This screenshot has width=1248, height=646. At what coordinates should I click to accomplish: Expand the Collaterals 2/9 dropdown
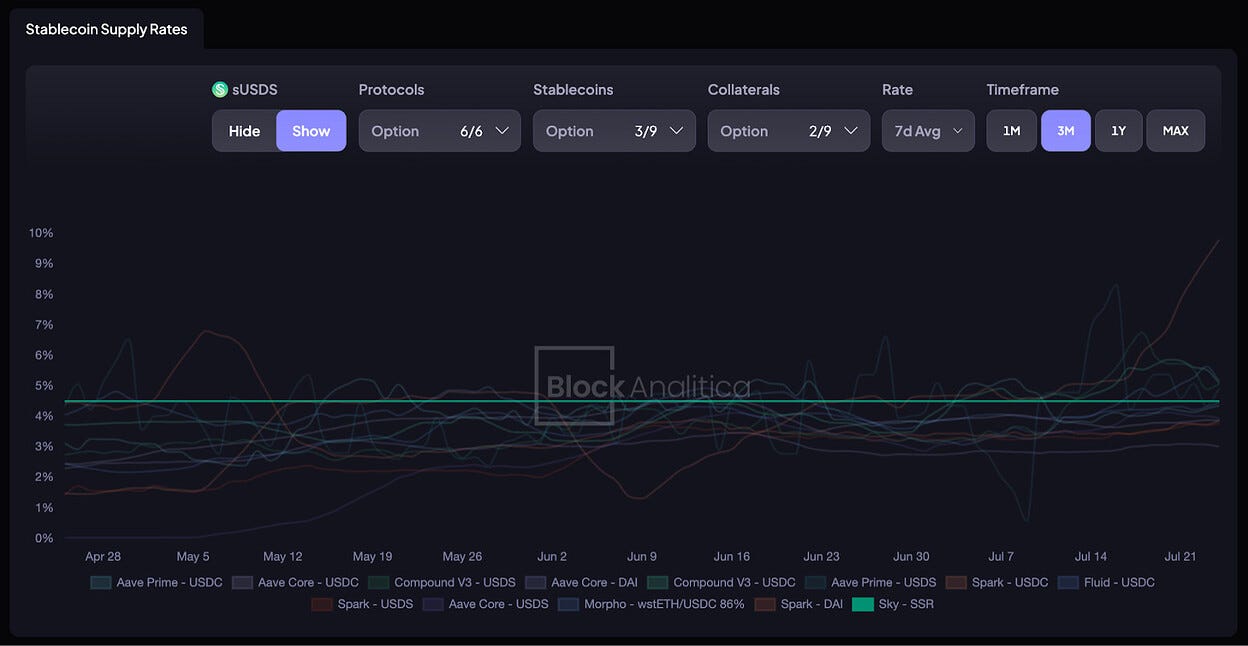click(x=789, y=131)
